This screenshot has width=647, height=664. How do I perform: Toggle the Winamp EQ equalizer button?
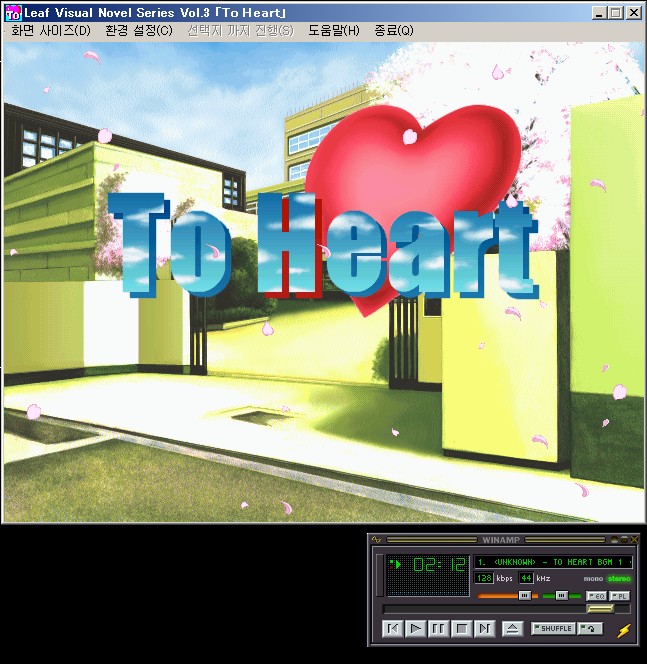596,596
